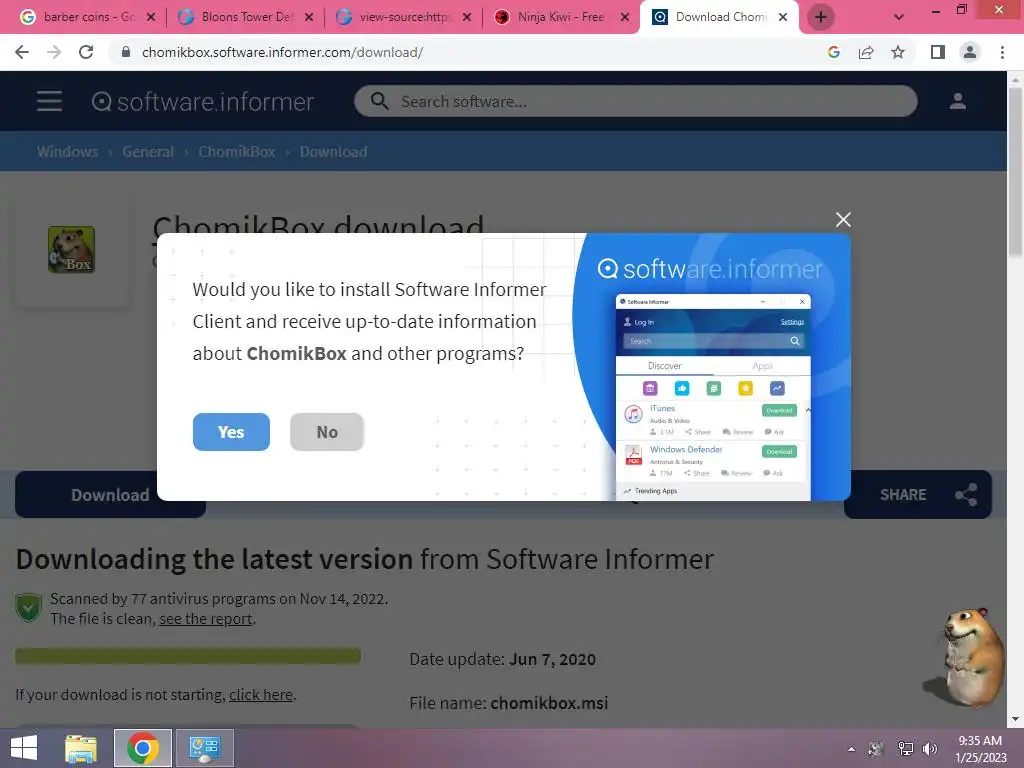The height and width of the screenshot is (768, 1024).
Task: Click the scrollbar down arrow
Action: click(1015, 720)
